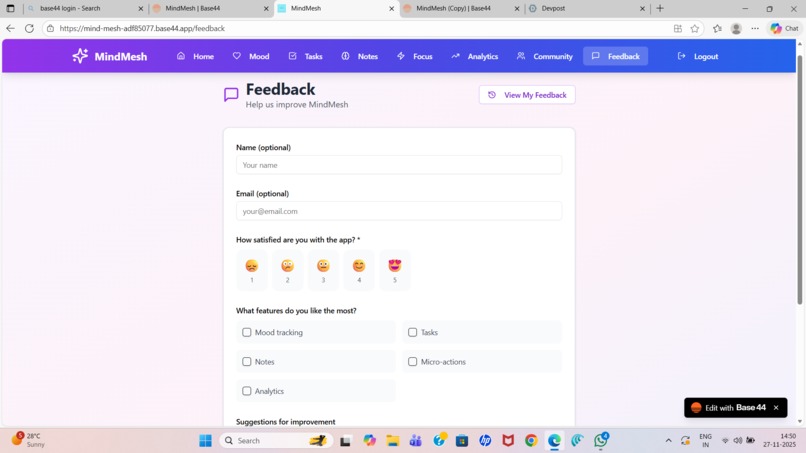Open WhatsApp from taskbar
Screen dimensions: 806x453
point(600,441)
